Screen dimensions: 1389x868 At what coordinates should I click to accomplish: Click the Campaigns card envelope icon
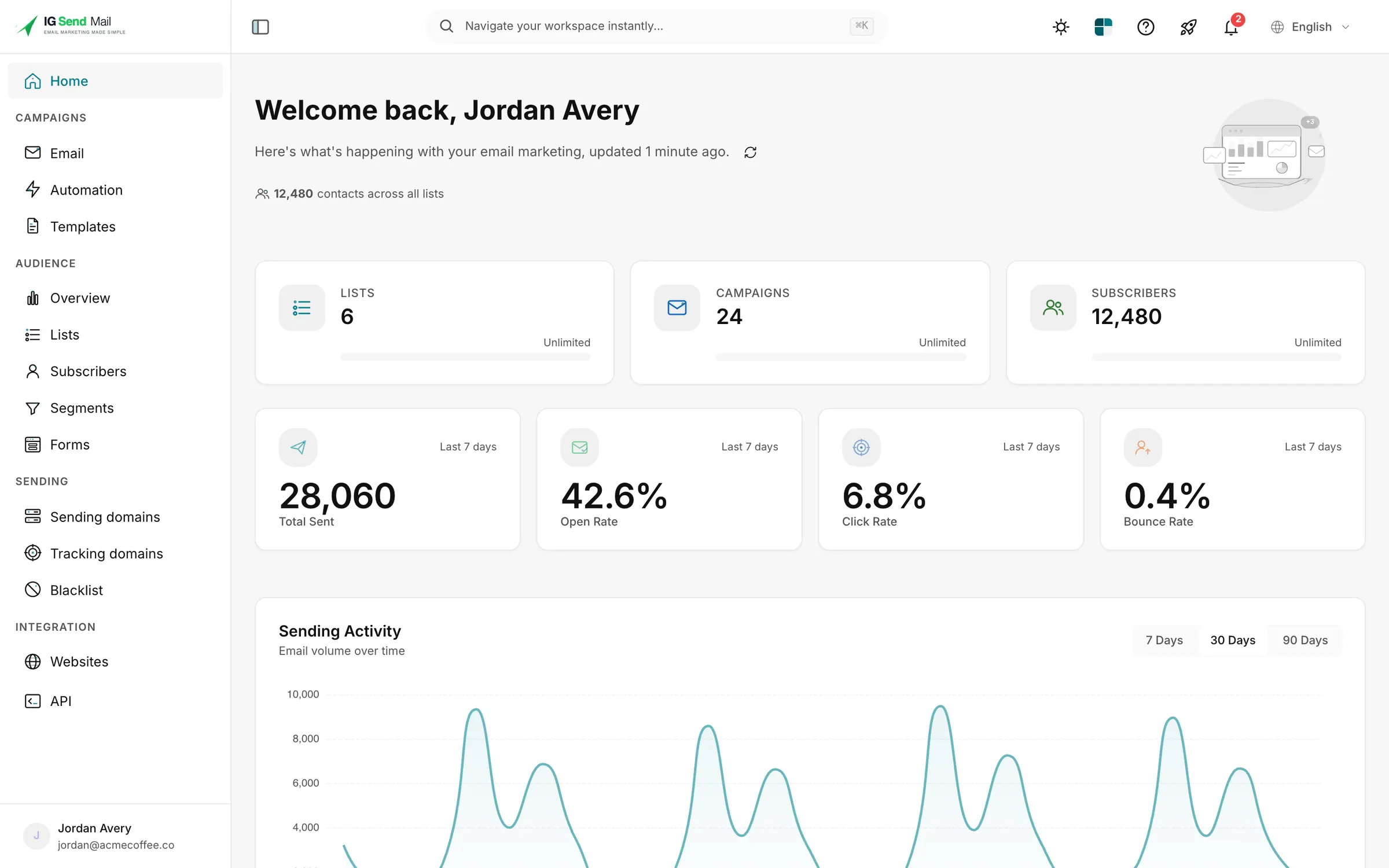(x=677, y=307)
